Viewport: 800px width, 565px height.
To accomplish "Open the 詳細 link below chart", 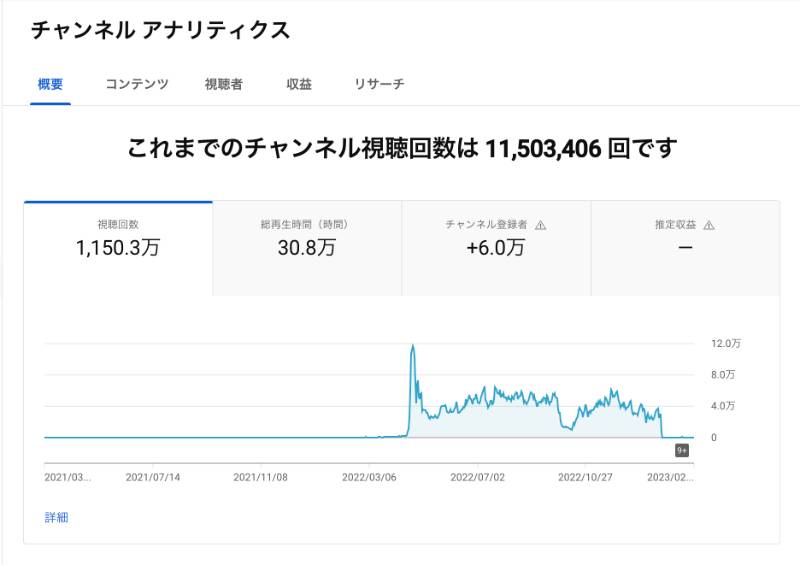I will coord(56,518).
